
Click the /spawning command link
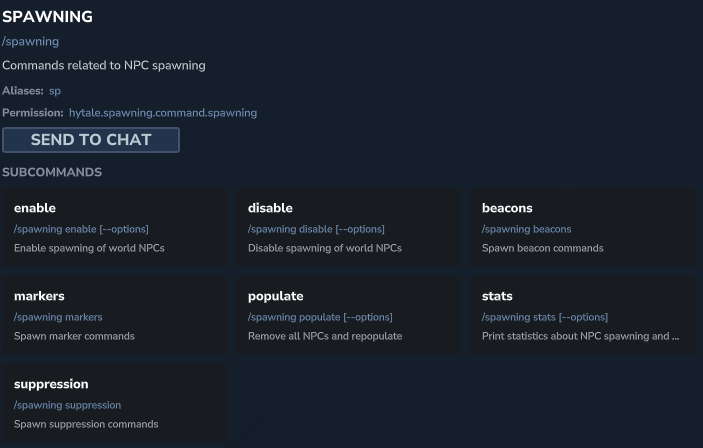click(x=31, y=42)
